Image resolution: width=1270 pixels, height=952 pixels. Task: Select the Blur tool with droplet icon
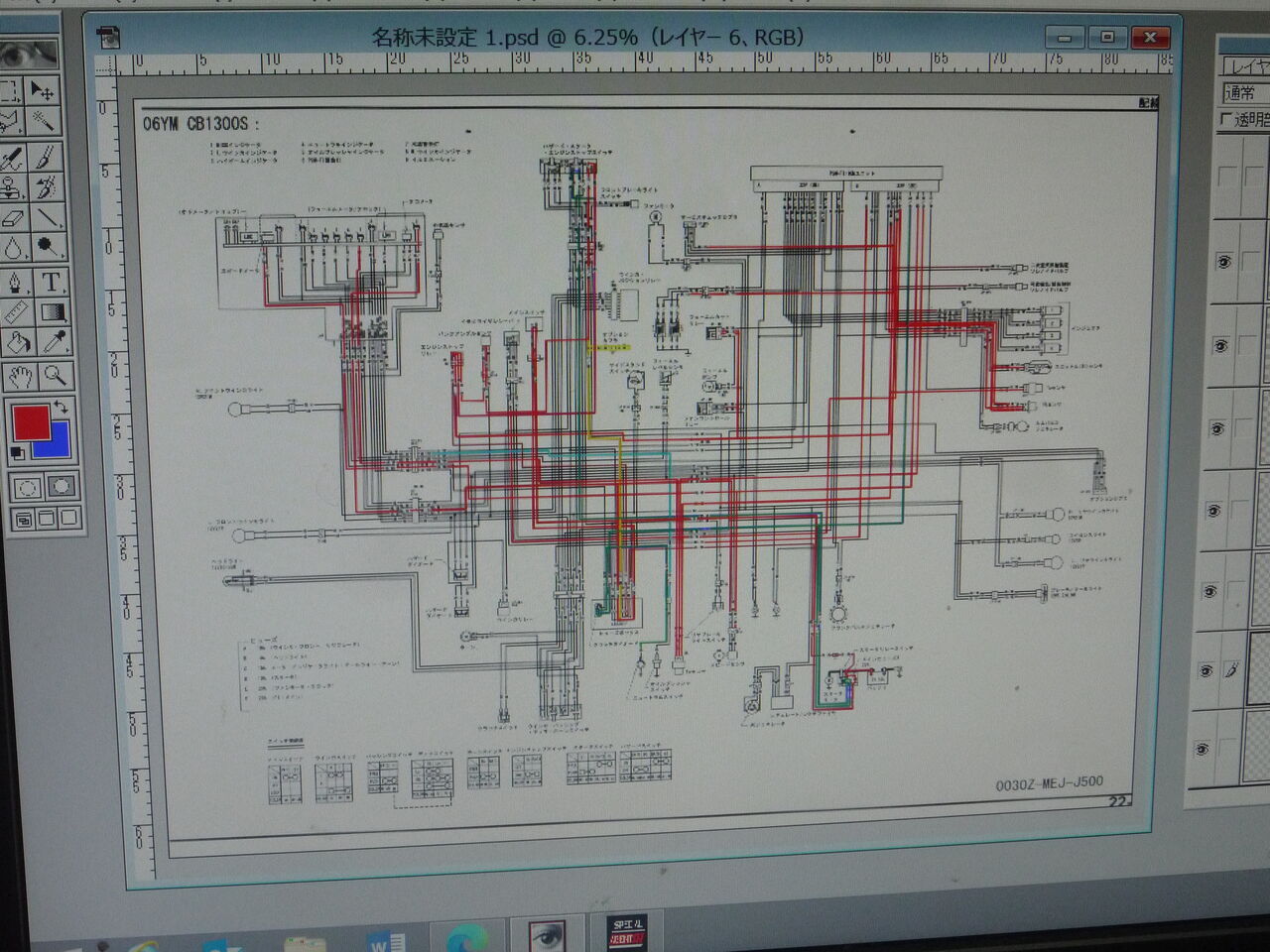[14, 248]
